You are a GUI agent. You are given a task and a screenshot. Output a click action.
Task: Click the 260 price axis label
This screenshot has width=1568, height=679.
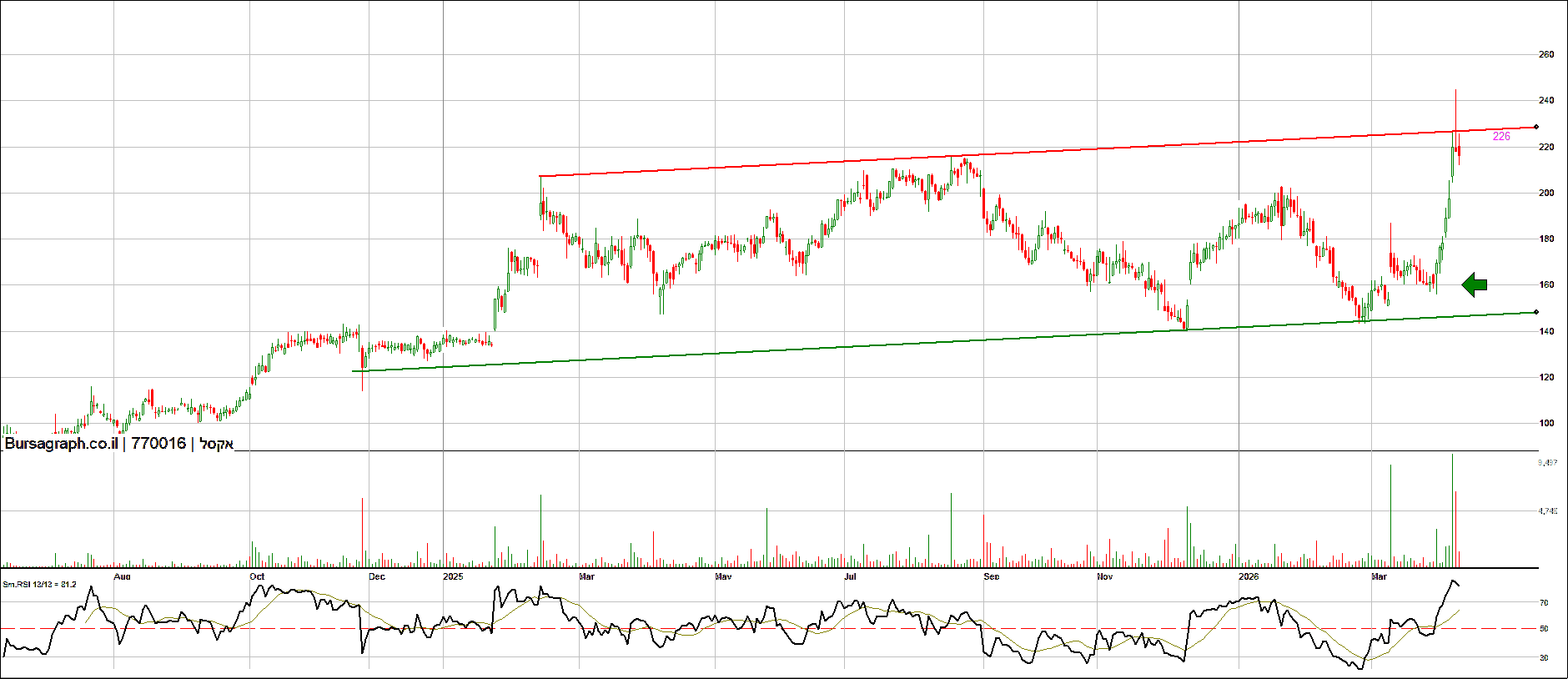pyautogui.click(x=1546, y=55)
